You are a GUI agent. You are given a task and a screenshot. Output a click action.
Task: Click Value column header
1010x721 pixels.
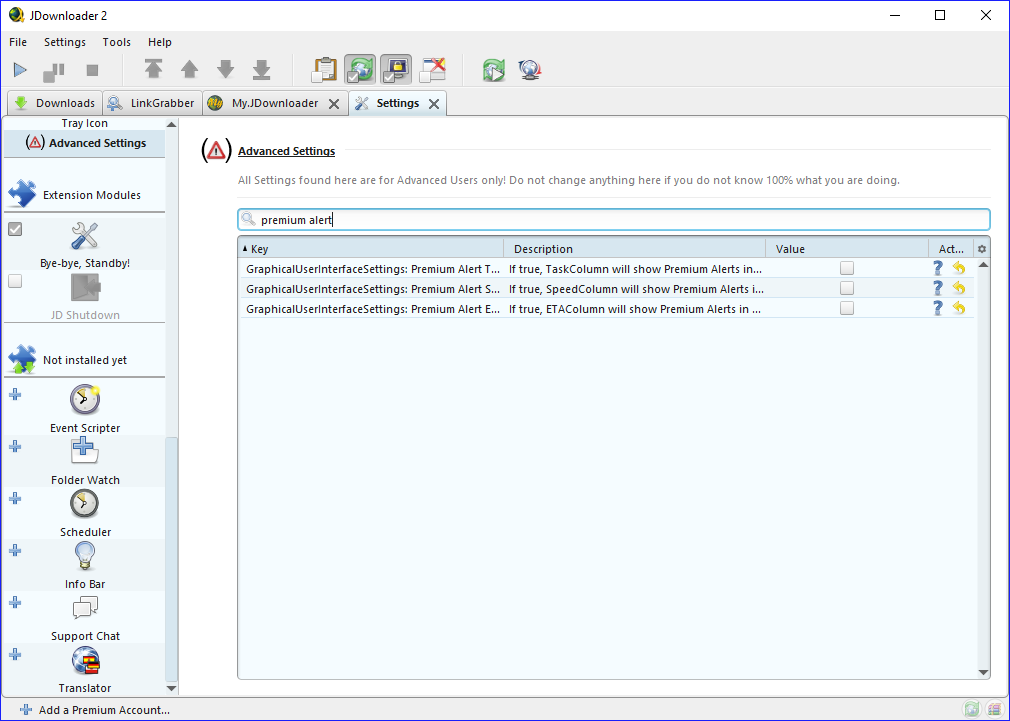point(847,249)
